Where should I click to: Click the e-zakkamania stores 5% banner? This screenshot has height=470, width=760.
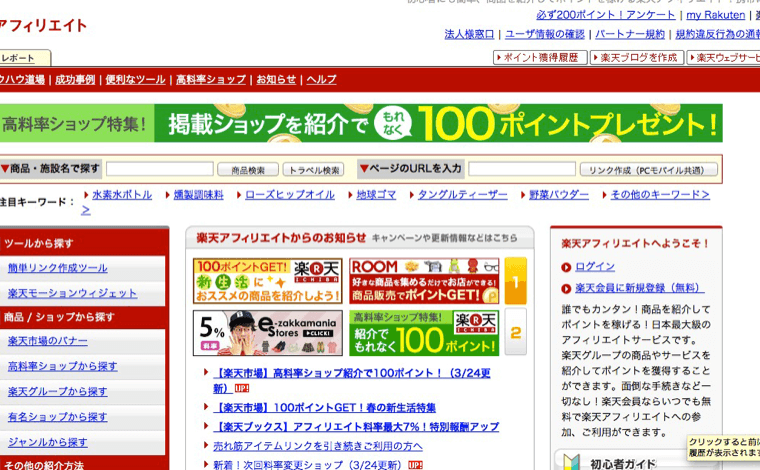click(268, 333)
